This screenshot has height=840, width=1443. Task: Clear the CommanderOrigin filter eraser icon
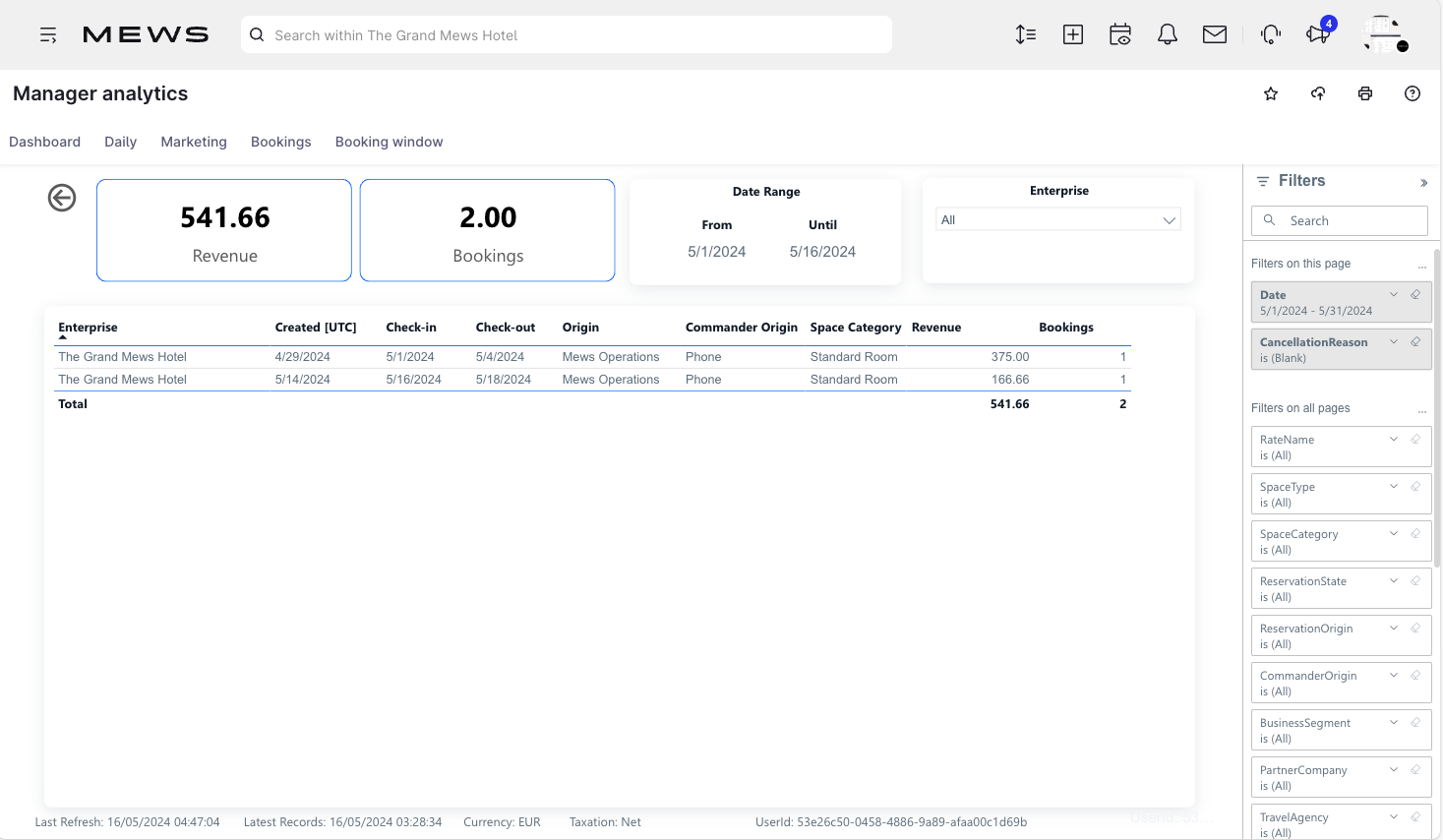pyautogui.click(x=1415, y=675)
